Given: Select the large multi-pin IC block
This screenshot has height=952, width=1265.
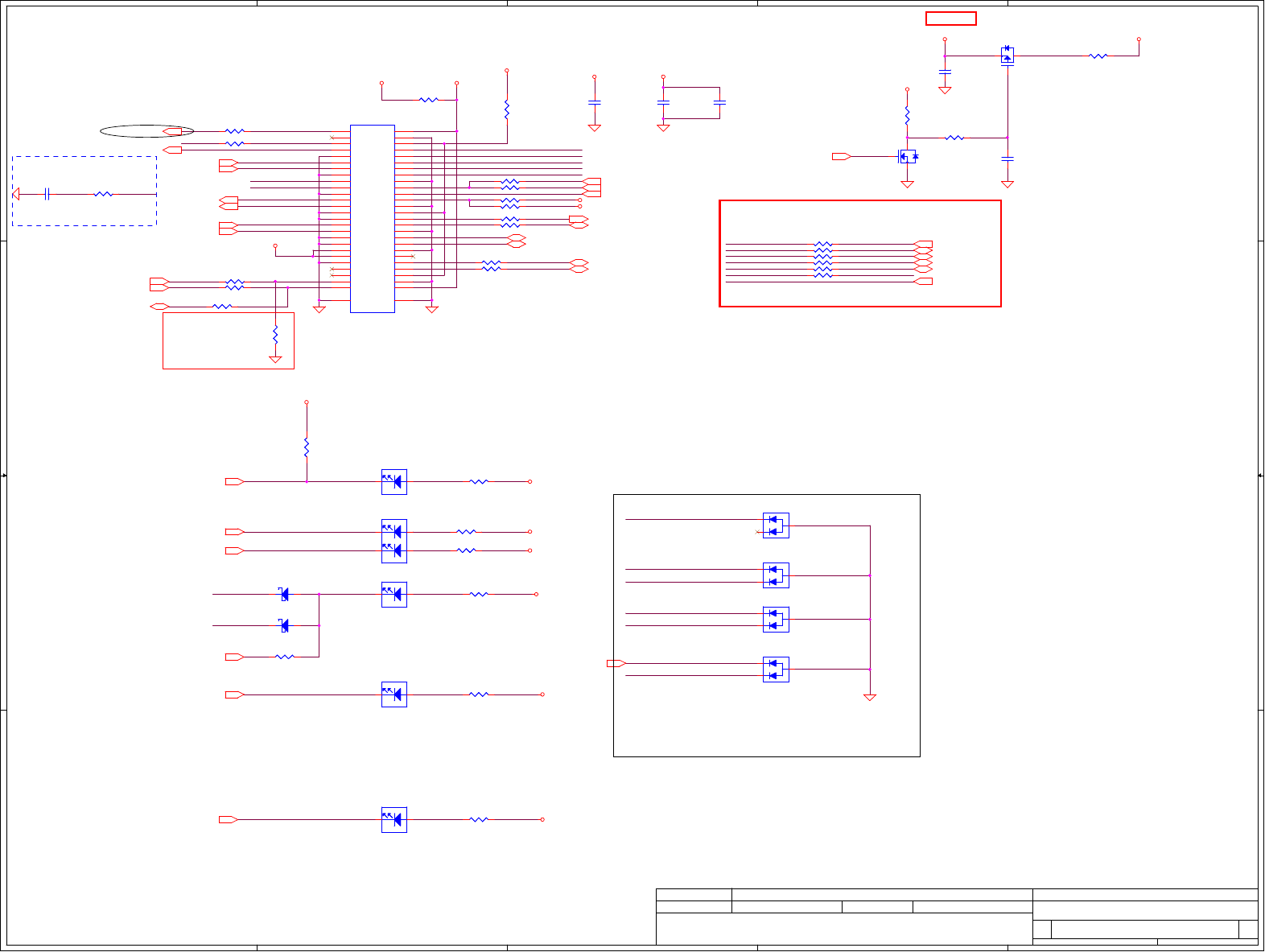Looking at the screenshot, I should pyautogui.click(x=373, y=218).
